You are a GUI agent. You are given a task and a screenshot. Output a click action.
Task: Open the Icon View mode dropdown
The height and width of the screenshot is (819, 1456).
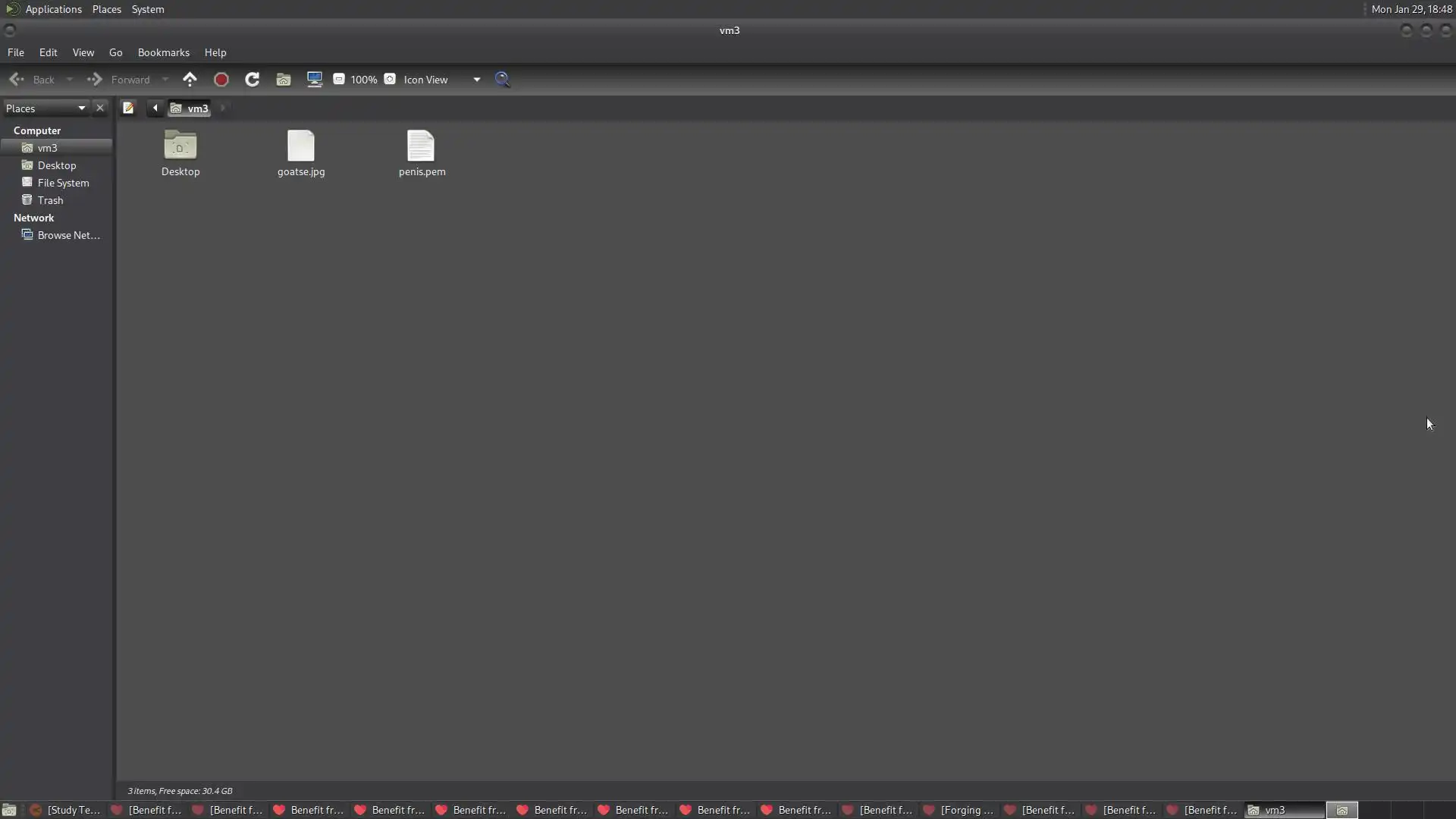[476, 79]
